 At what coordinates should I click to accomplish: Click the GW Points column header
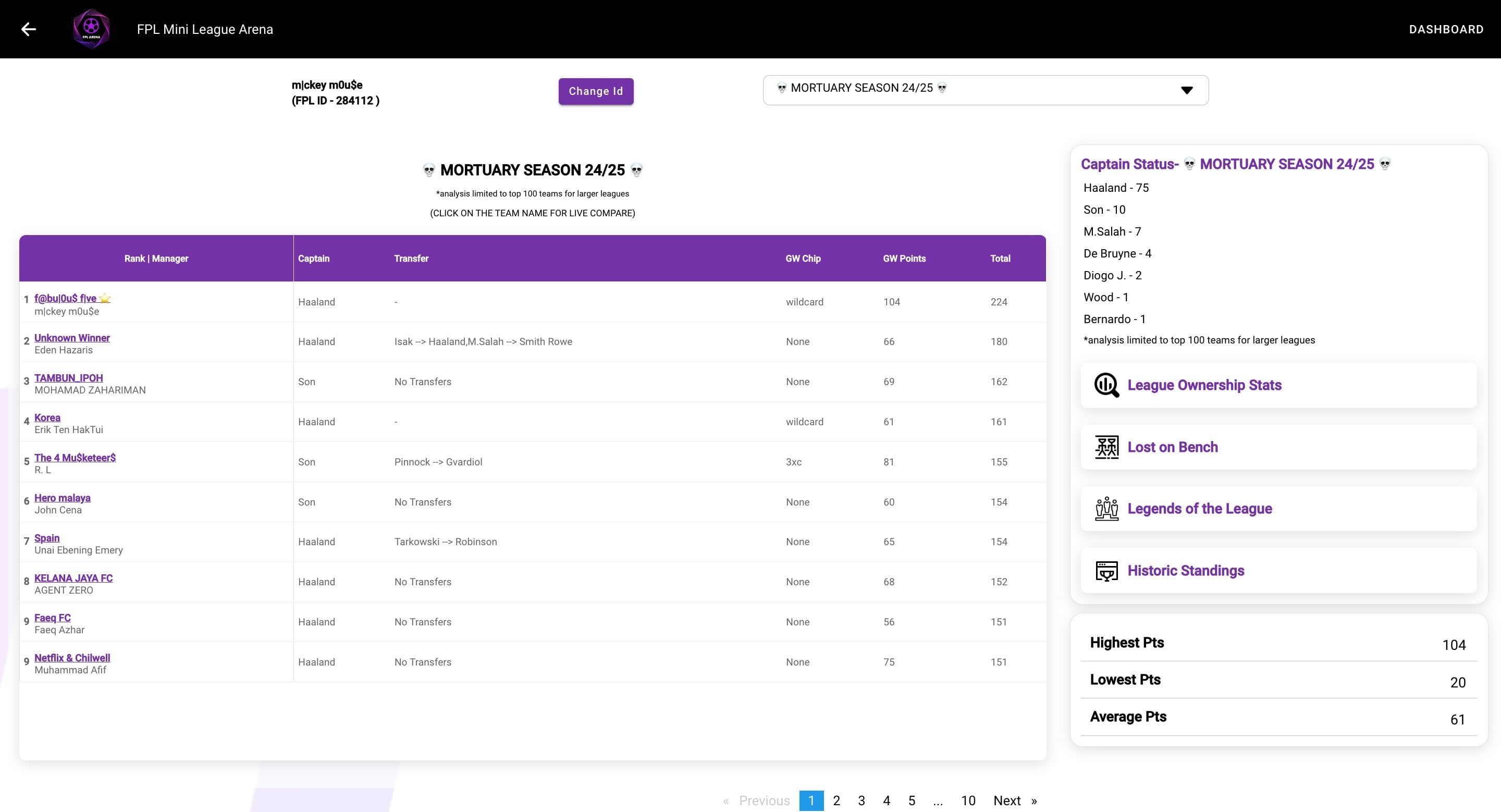point(904,259)
